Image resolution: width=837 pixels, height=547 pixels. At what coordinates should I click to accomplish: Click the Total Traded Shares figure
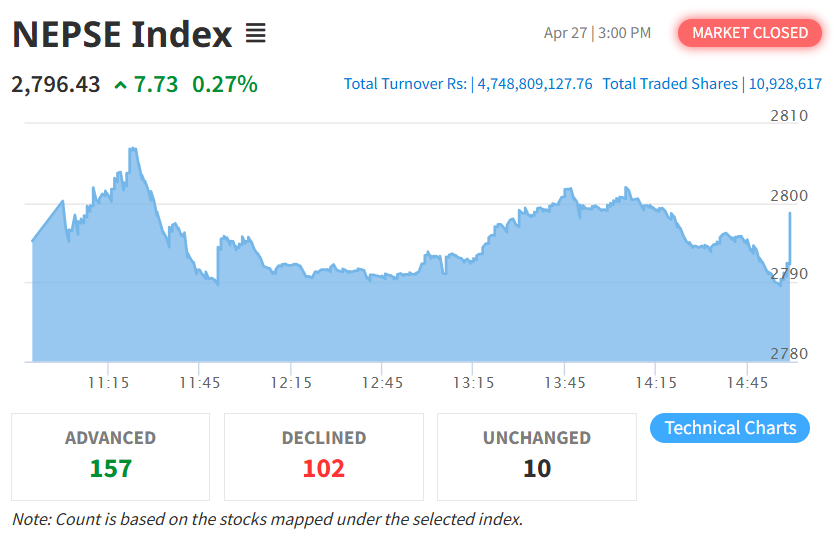pyautogui.click(x=786, y=84)
